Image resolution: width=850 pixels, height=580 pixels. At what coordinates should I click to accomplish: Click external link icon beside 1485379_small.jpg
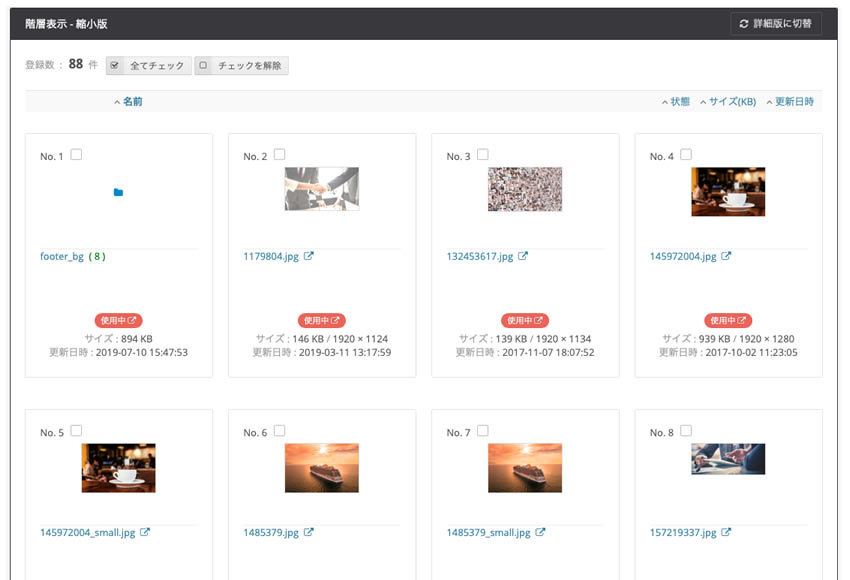tap(540, 532)
